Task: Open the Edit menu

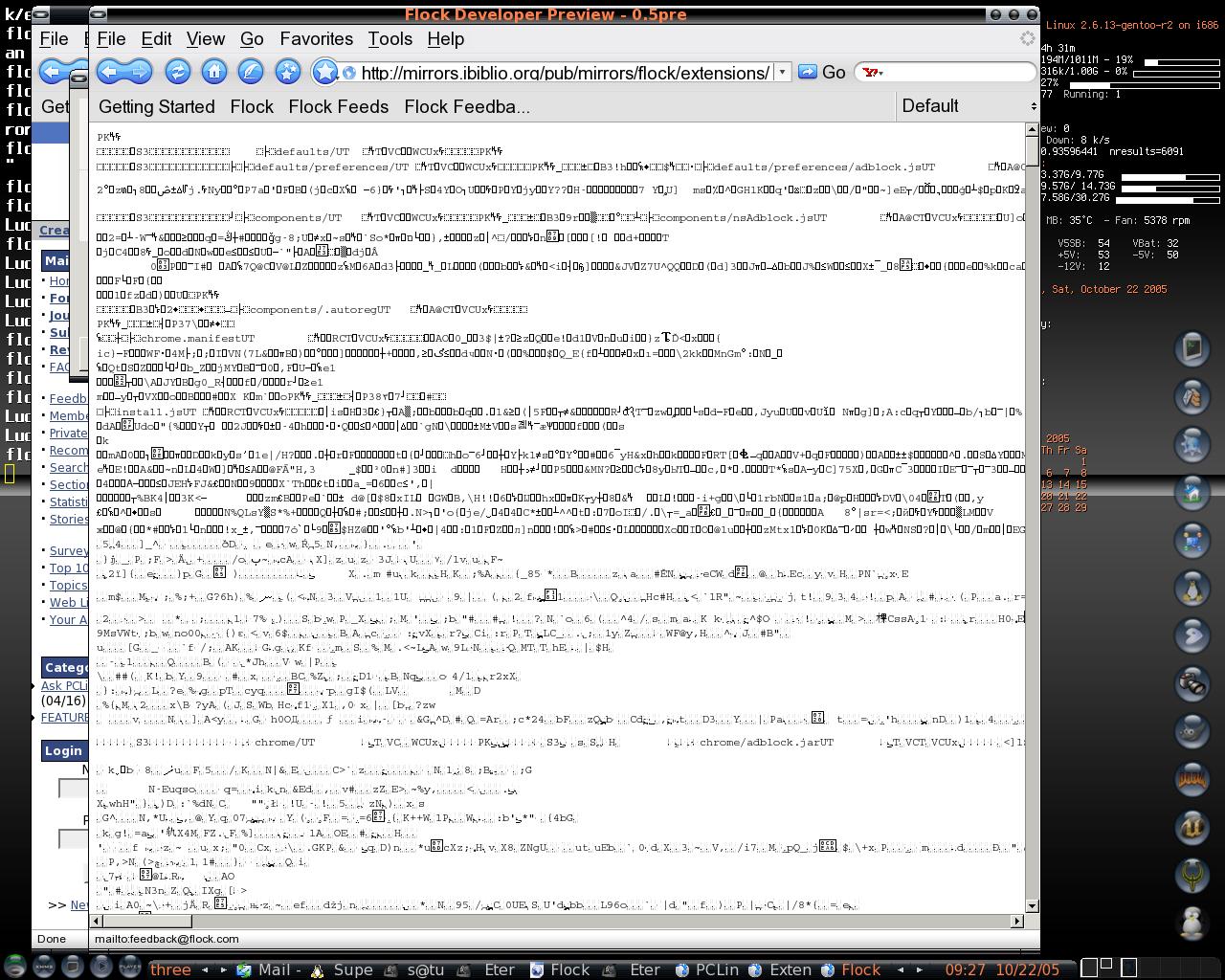Action: [x=156, y=39]
